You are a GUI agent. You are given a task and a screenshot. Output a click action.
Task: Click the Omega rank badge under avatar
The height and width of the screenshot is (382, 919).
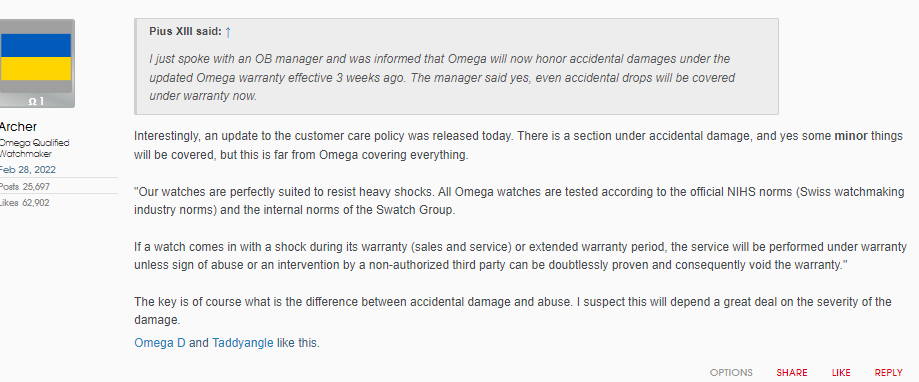(36, 101)
